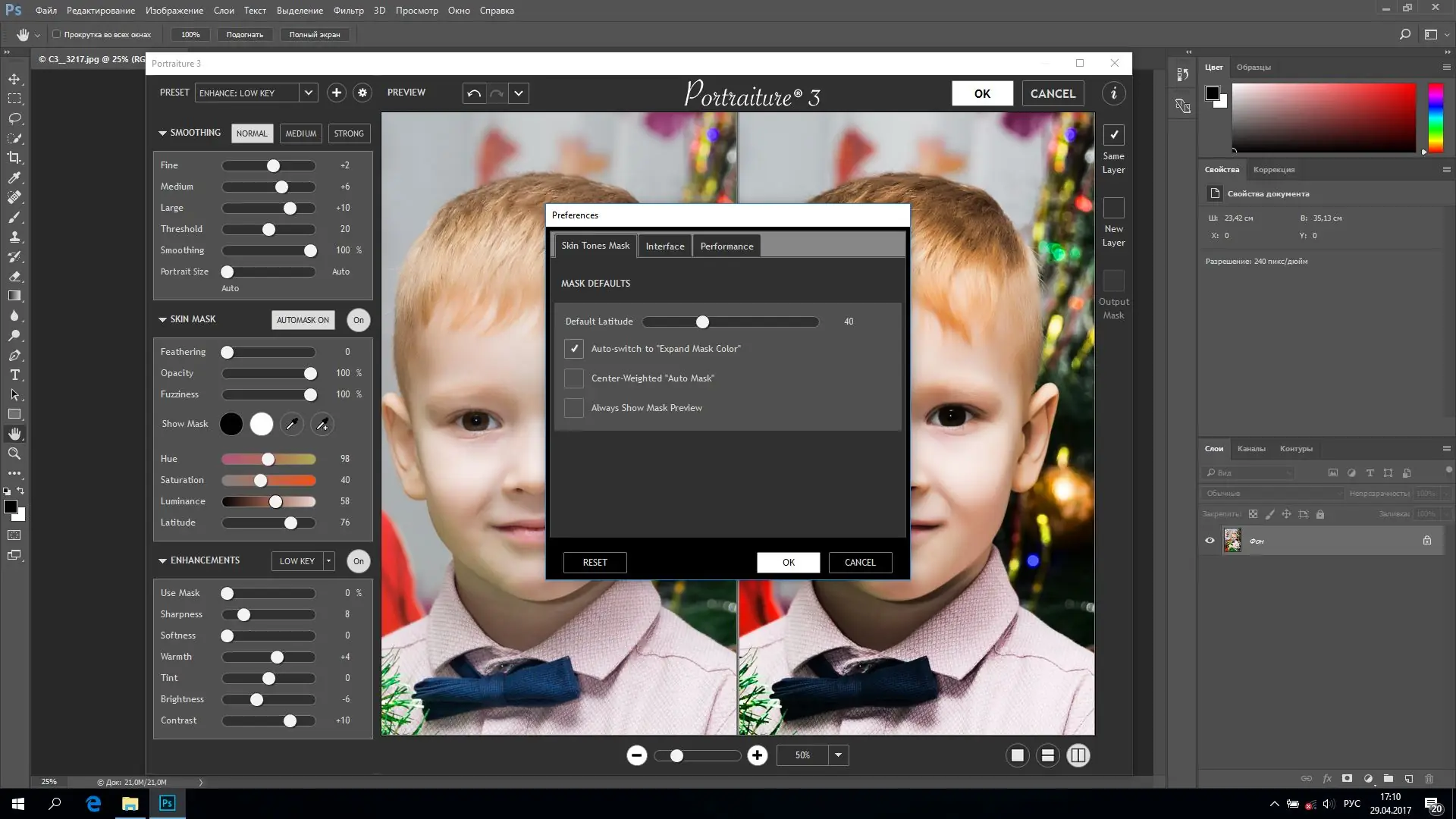Adjust the Default Latitude slider
Screen dimensions: 1456x819
point(701,322)
